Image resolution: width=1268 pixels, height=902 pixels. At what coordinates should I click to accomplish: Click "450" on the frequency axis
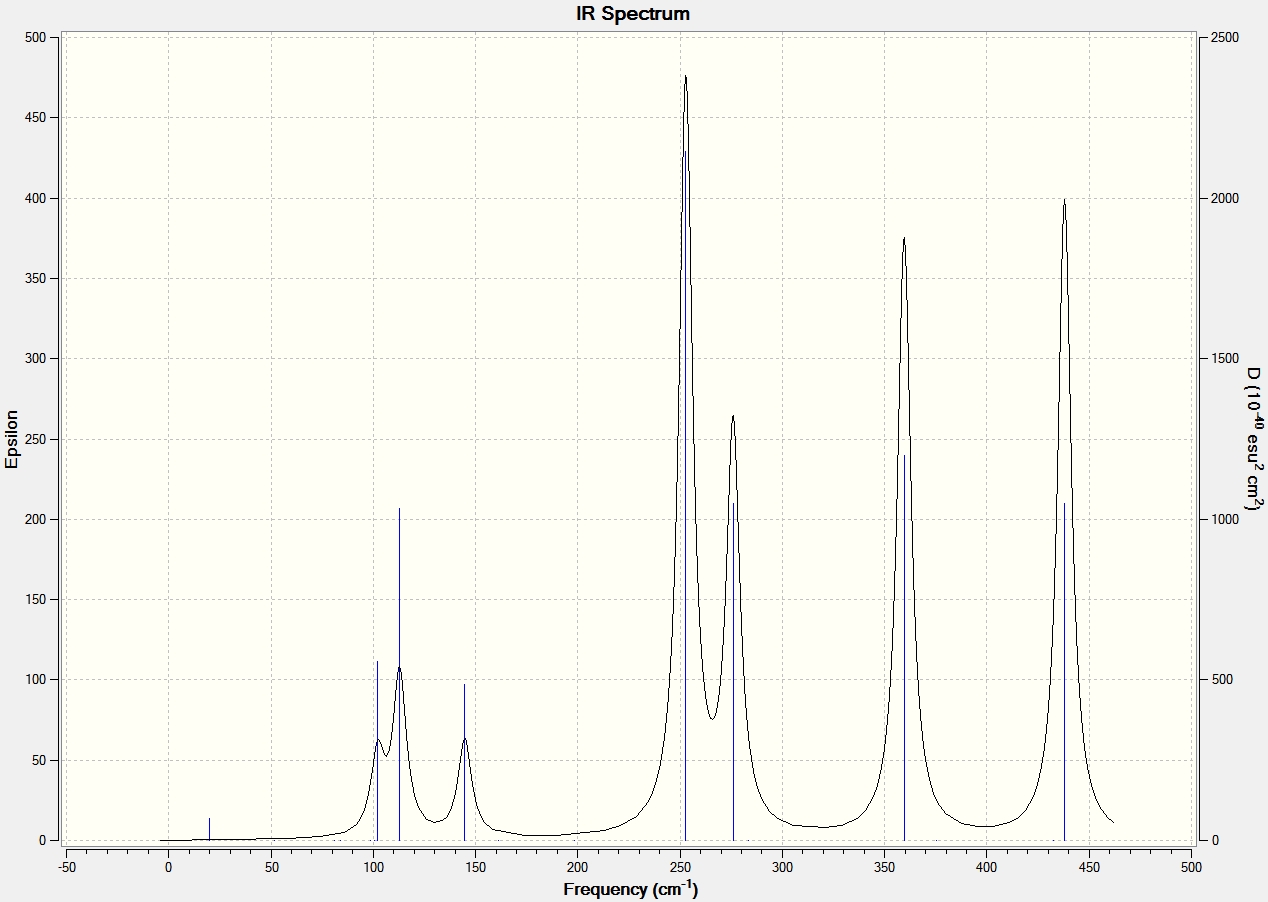(1089, 866)
